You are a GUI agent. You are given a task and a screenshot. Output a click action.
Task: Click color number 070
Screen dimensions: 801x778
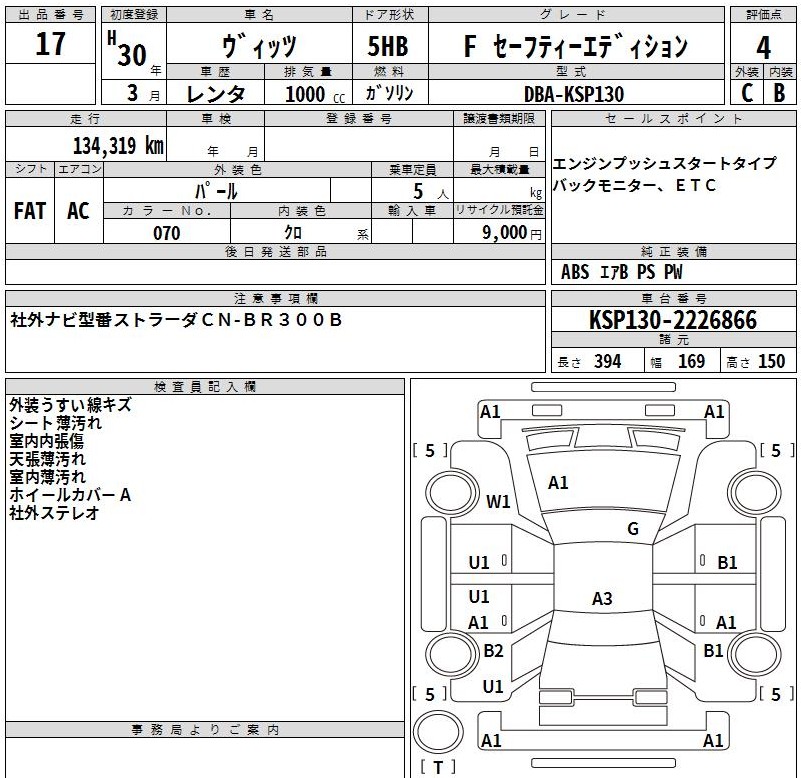(167, 233)
